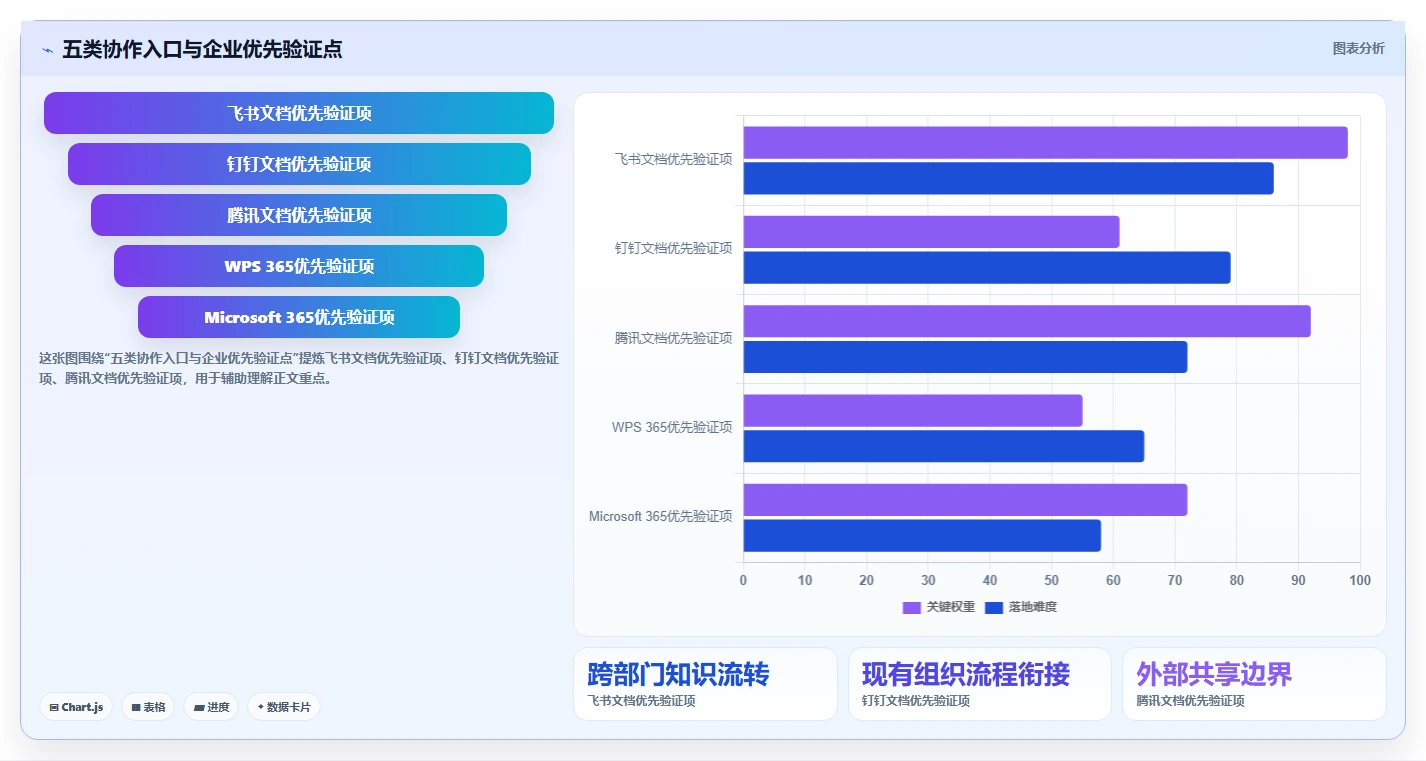
Task: Click the Chart.js tag chip
Action: click(77, 707)
